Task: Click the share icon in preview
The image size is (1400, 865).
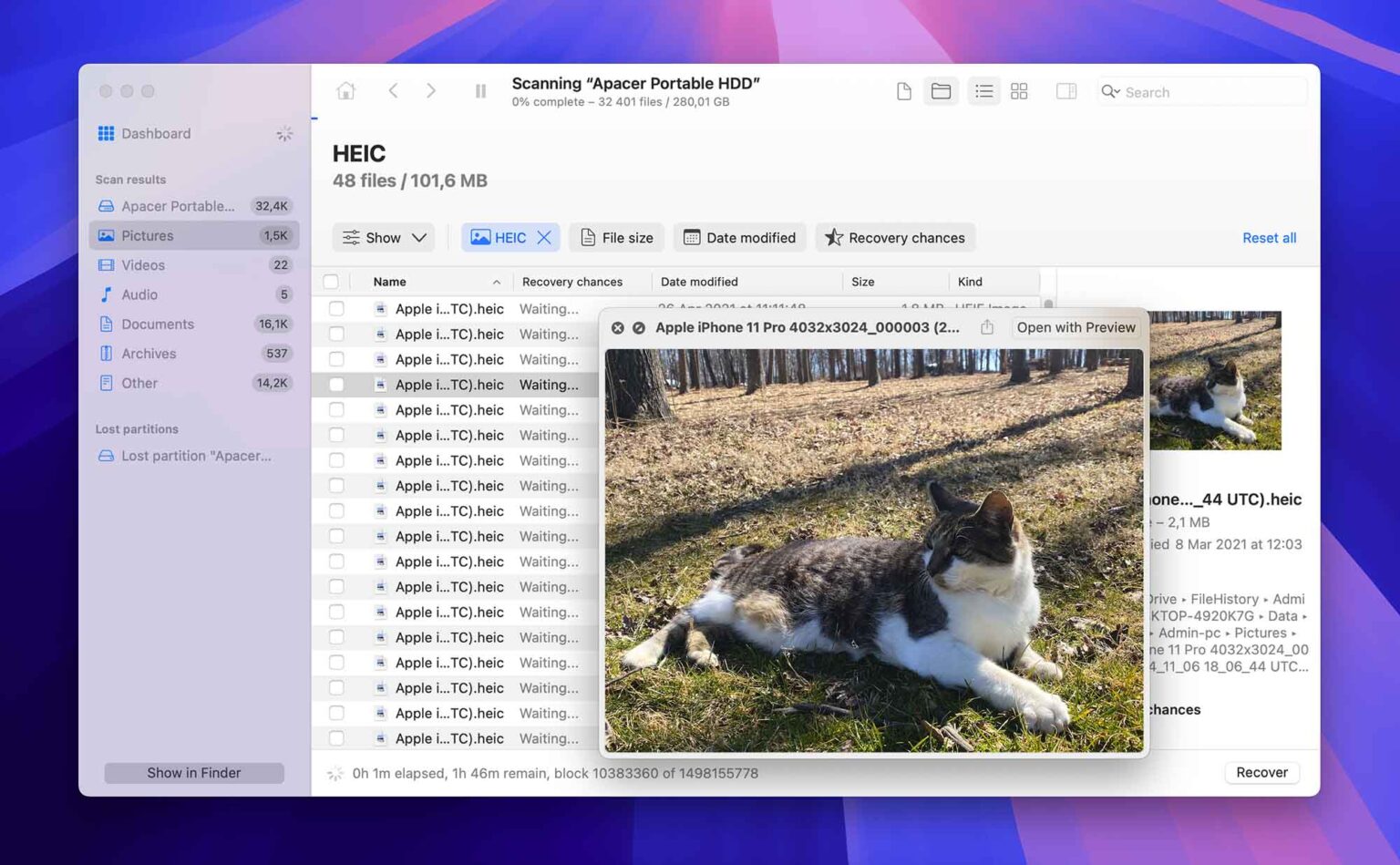Action: coord(987,327)
